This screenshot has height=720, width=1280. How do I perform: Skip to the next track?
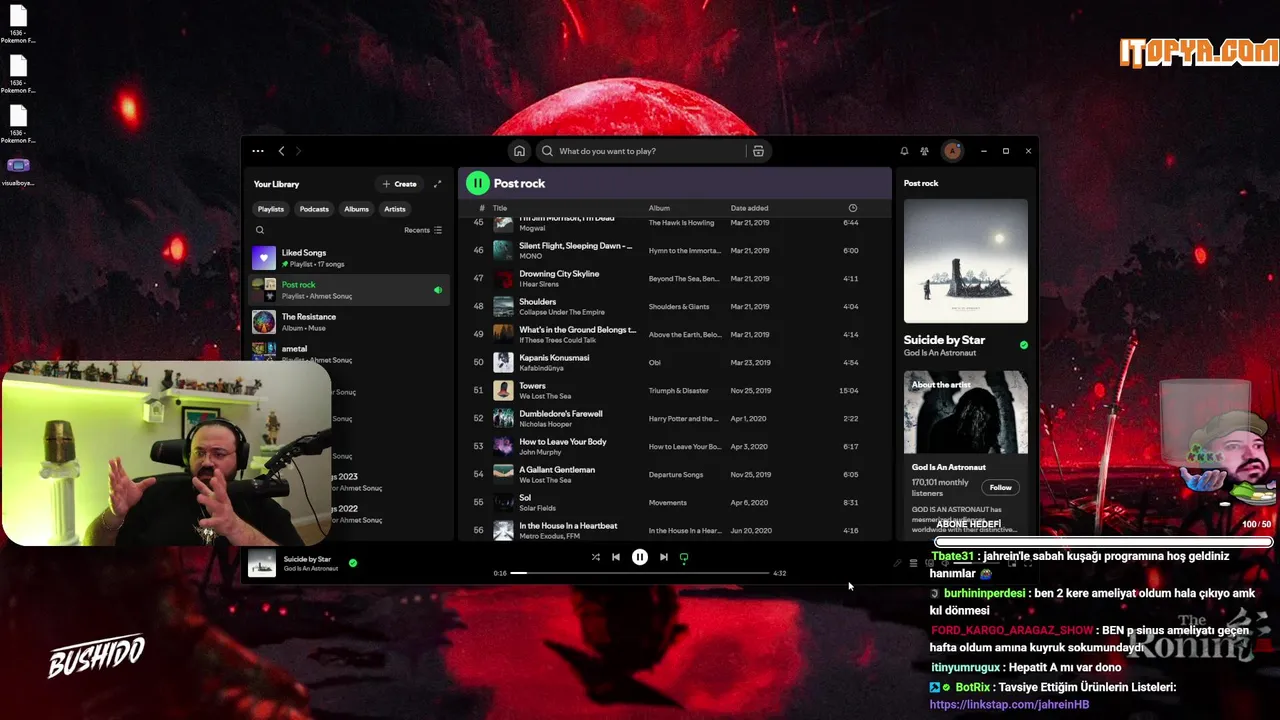tap(664, 557)
